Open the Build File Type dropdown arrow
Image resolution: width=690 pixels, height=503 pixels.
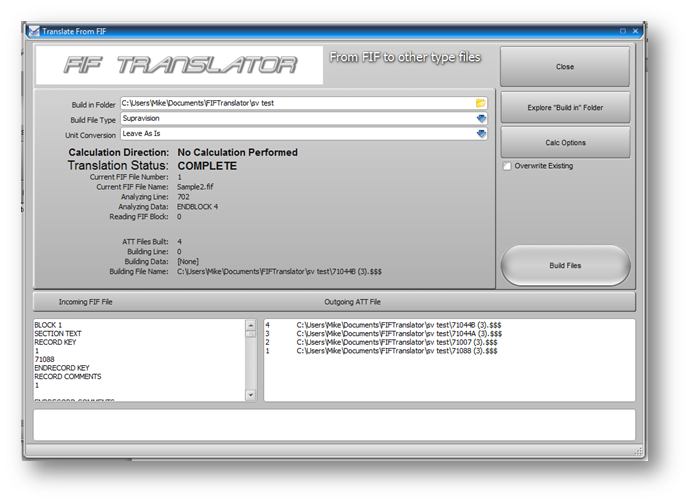(481, 118)
